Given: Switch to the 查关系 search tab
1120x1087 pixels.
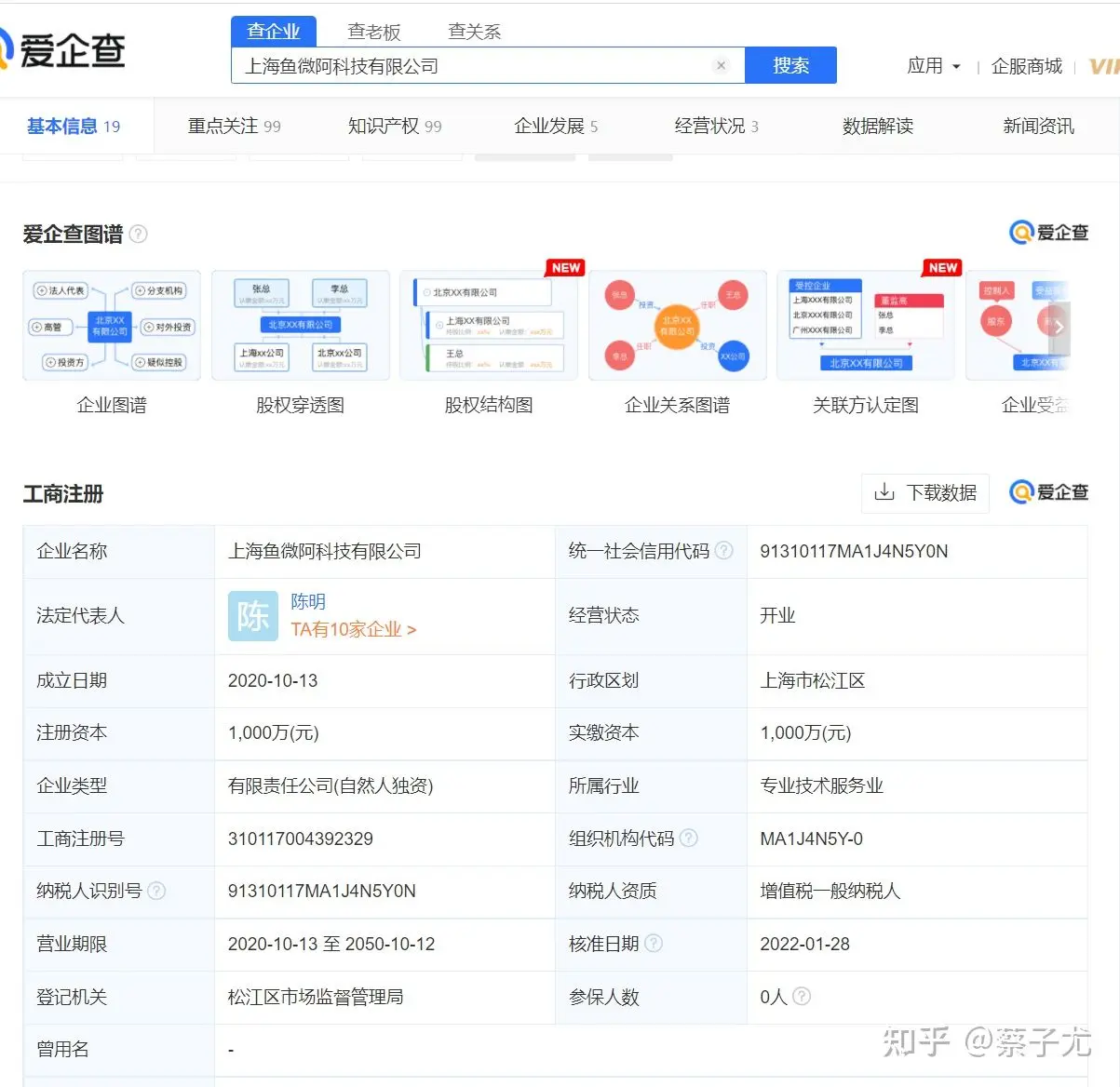Looking at the screenshot, I should coord(475,32).
